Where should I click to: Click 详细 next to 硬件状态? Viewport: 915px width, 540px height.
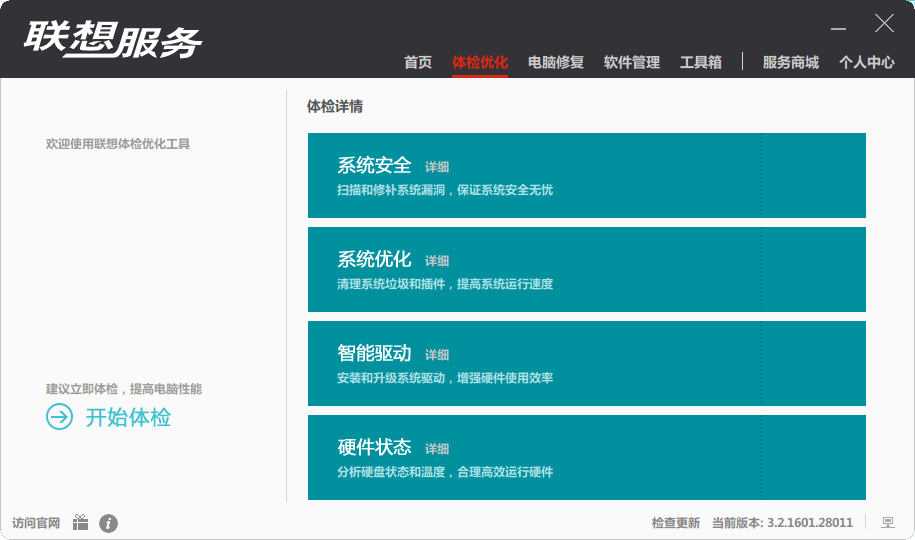(437, 449)
